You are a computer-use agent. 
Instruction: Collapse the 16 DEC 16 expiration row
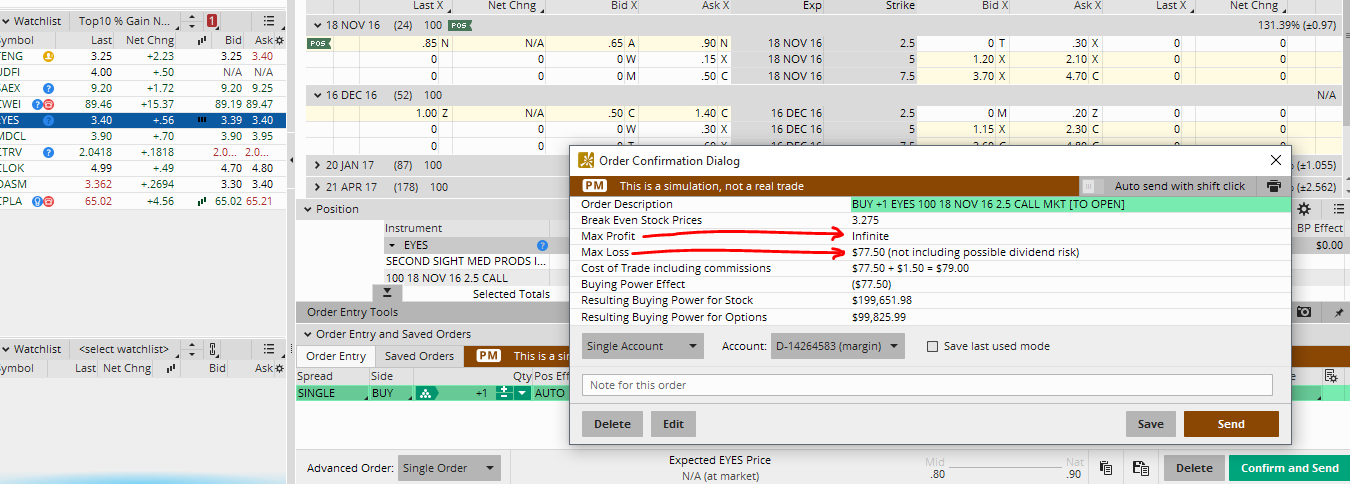tap(318, 95)
